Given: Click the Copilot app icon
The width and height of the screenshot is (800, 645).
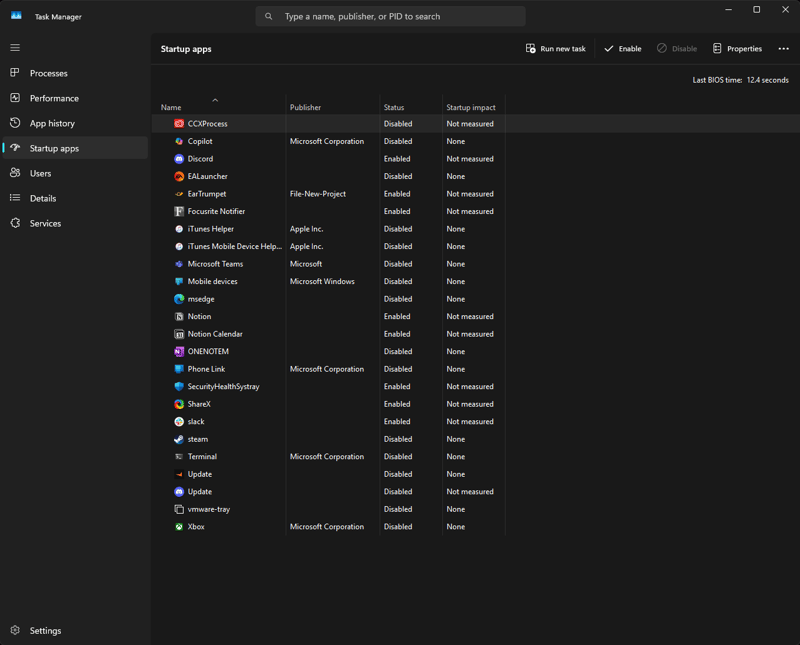Looking at the screenshot, I should pos(179,141).
